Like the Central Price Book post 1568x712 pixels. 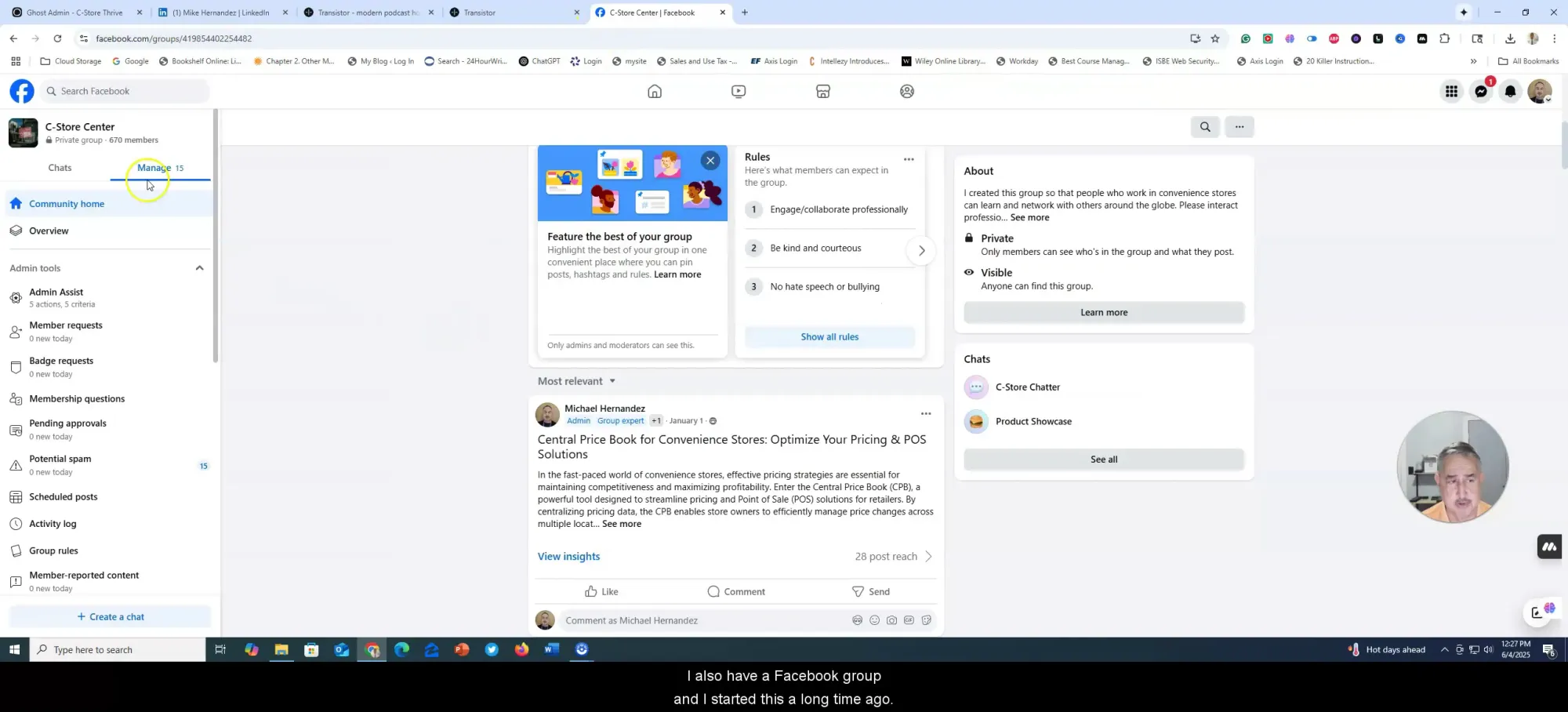[601, 592]
